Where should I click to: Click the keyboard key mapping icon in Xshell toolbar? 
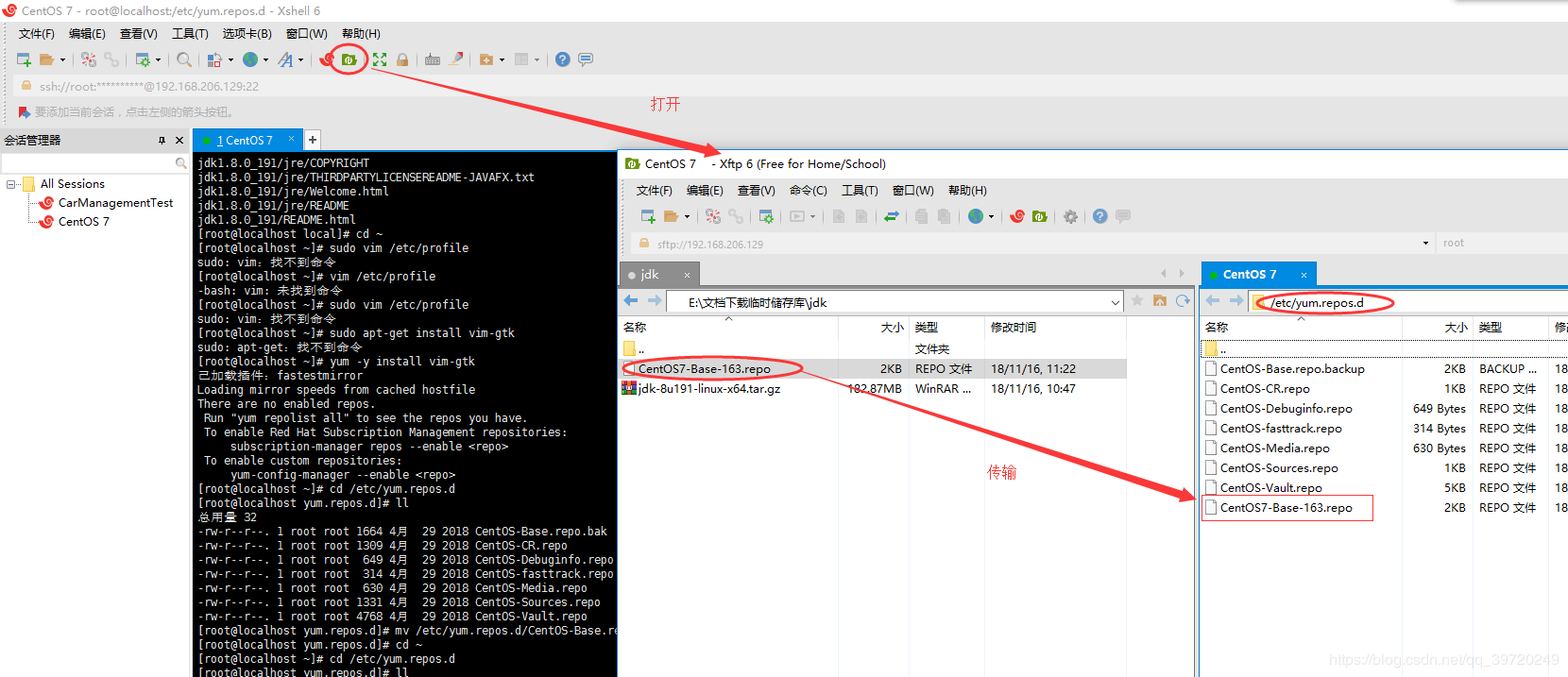(x=433, y=59)
